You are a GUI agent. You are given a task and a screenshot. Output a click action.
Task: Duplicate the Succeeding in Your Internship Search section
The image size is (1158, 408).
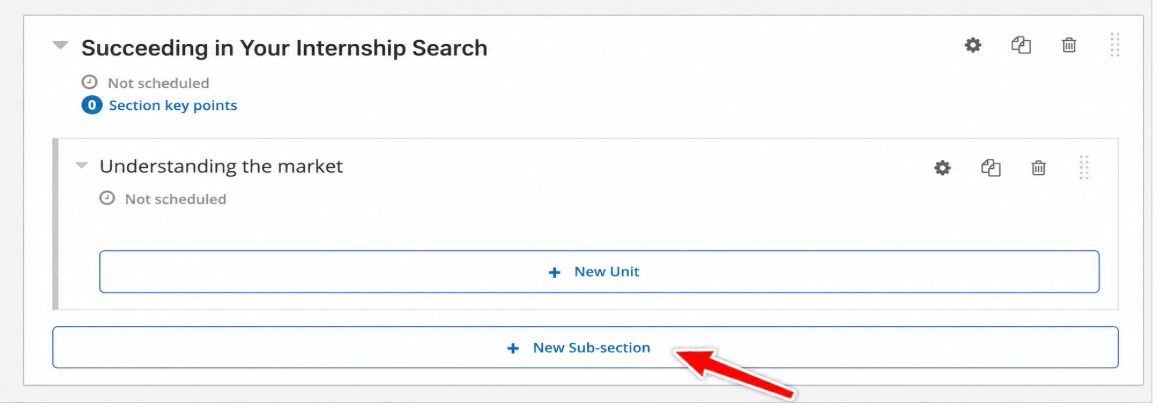point(1021,45)
